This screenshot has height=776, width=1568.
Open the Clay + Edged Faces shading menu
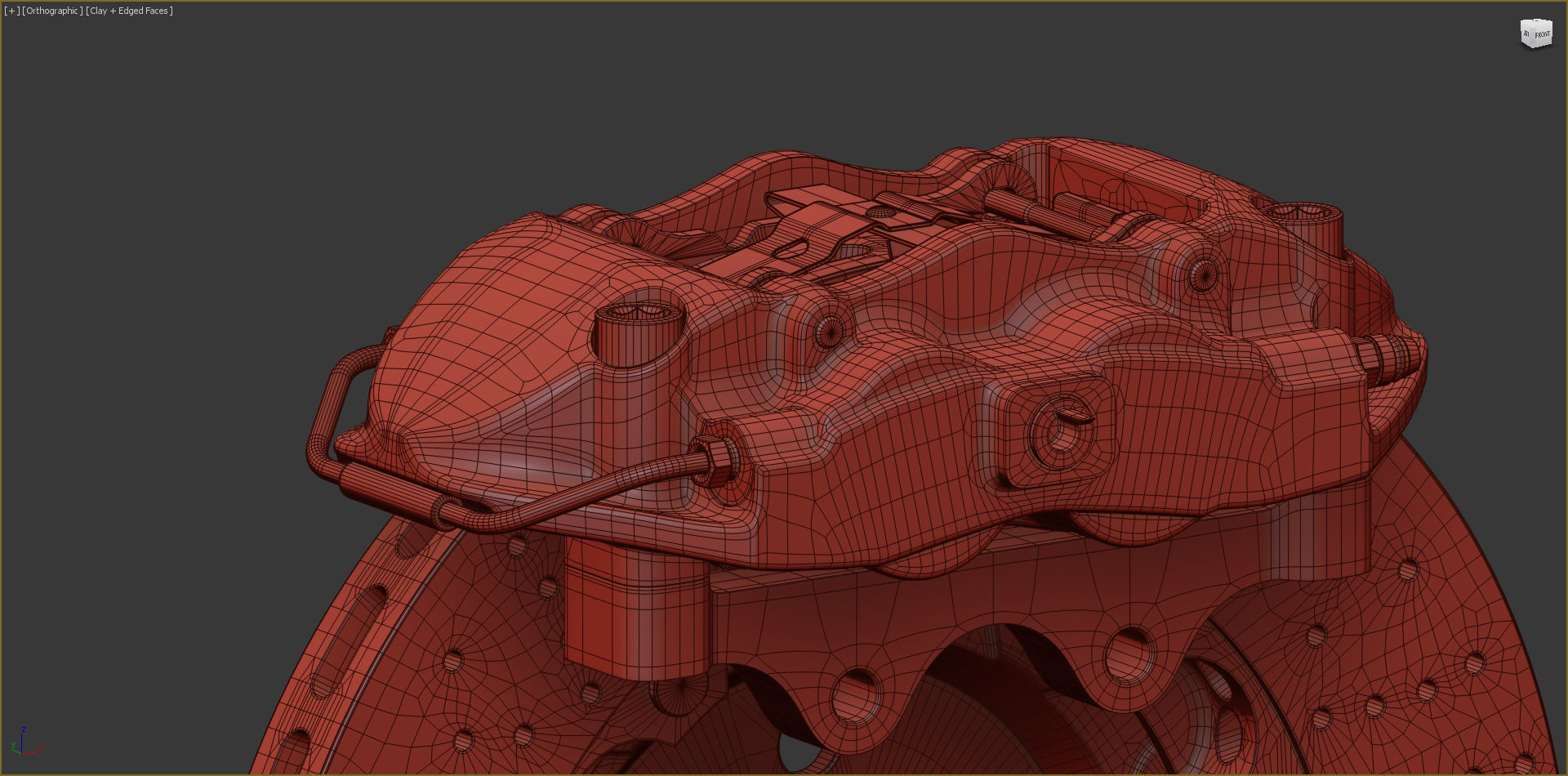tap(129, 11)
